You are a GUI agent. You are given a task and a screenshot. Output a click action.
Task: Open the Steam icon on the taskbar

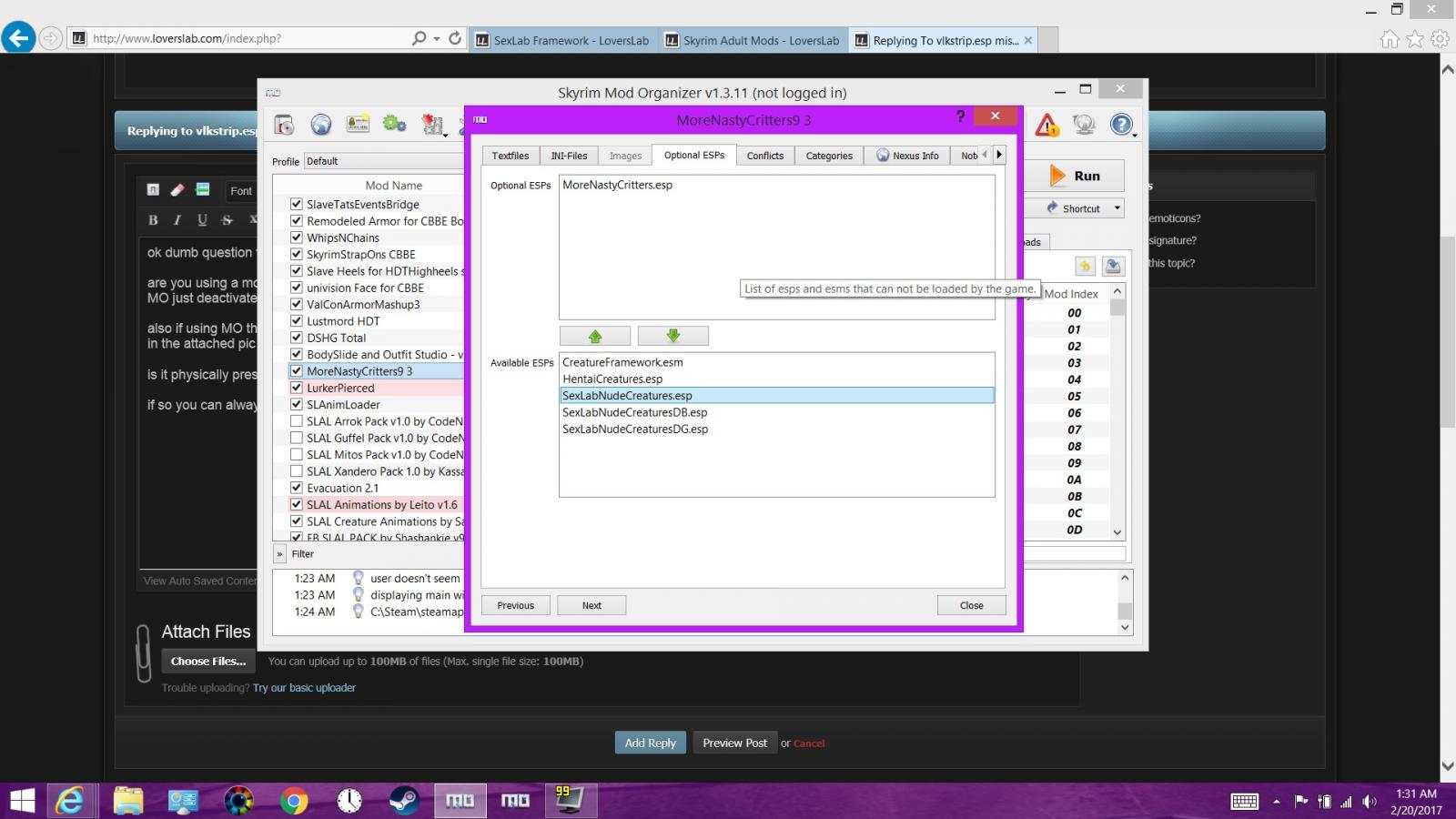(x=404, y=801)
